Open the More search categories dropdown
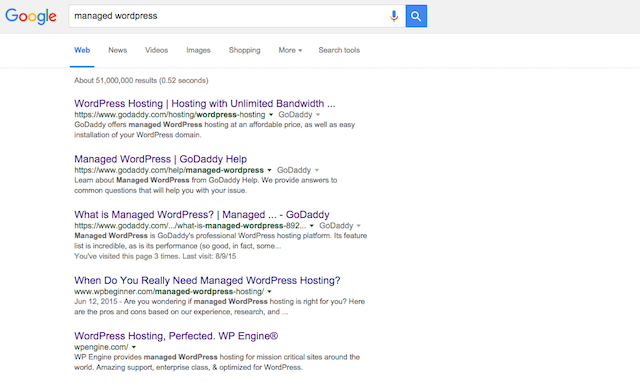The image size is (640, 383). click(290, 50)
